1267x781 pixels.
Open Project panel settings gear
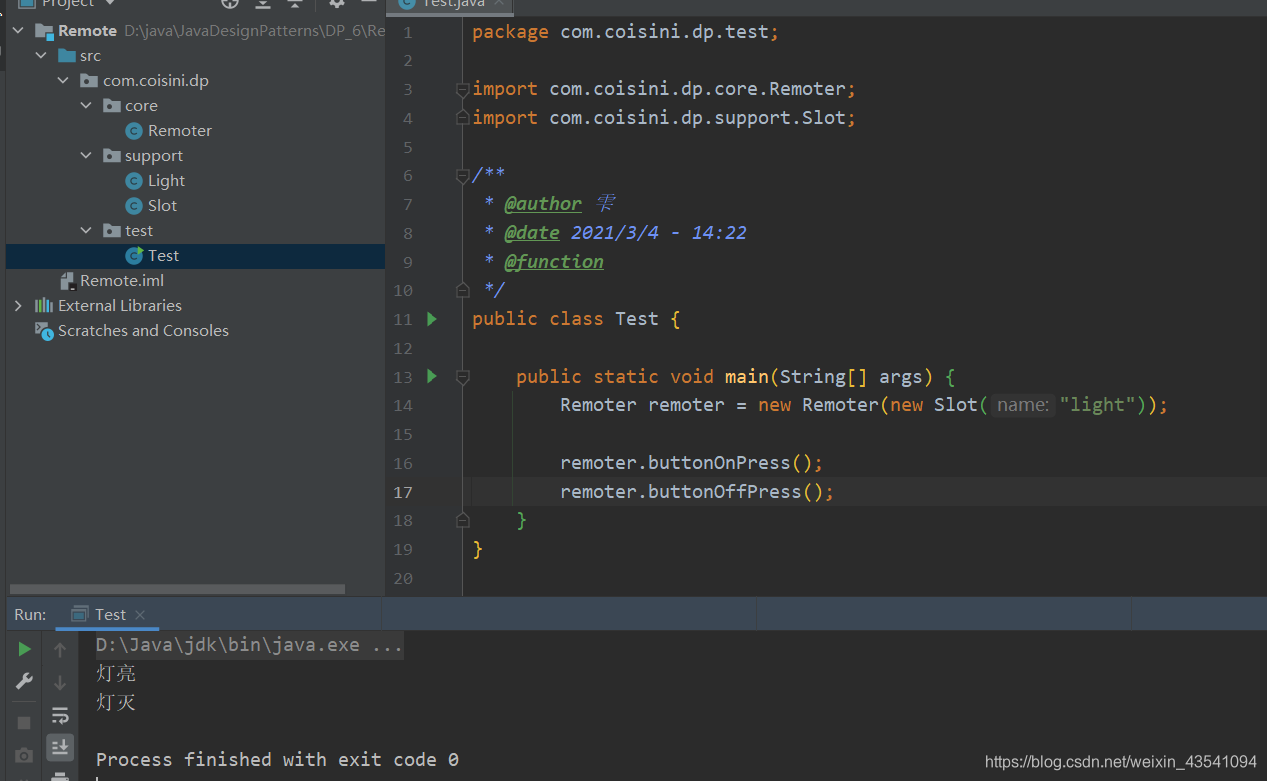click(337, 4)
